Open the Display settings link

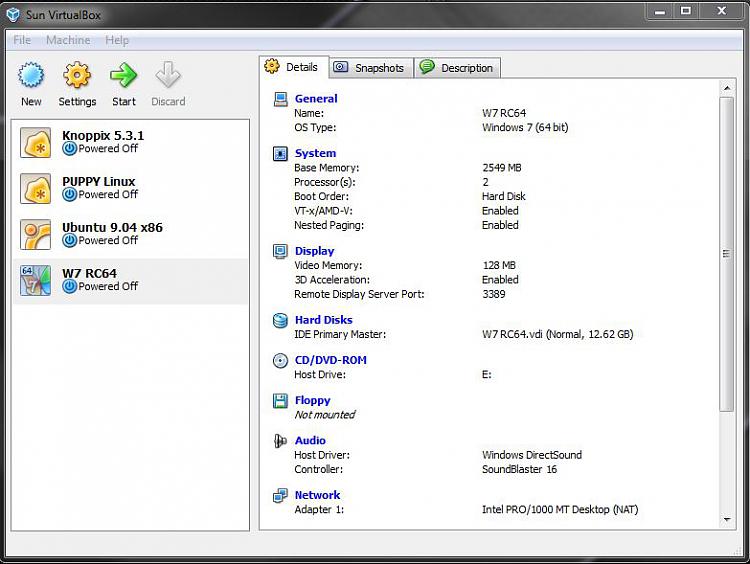click(x=314, y=251)
